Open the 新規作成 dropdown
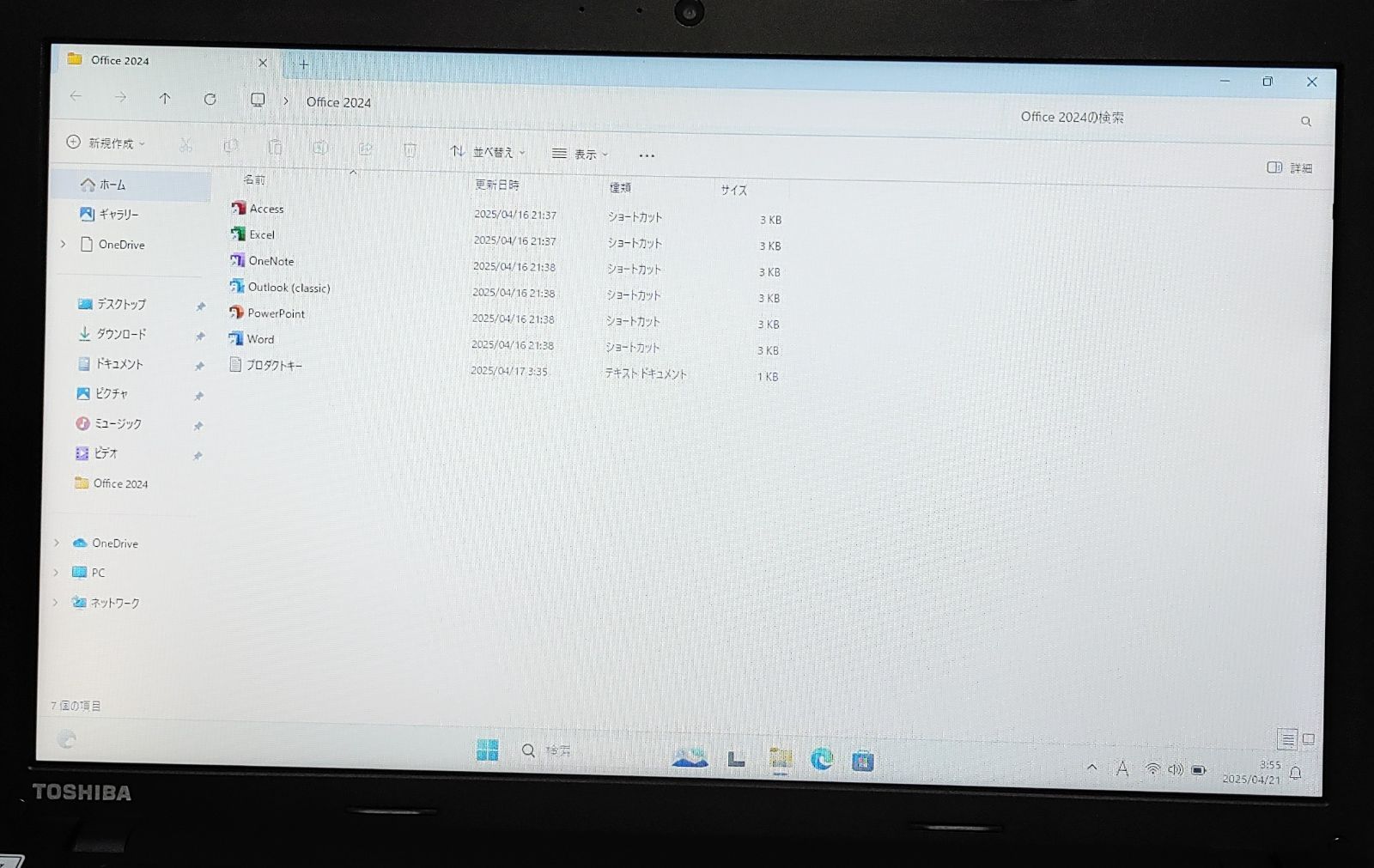The image size is (1374, 868). 106,143
